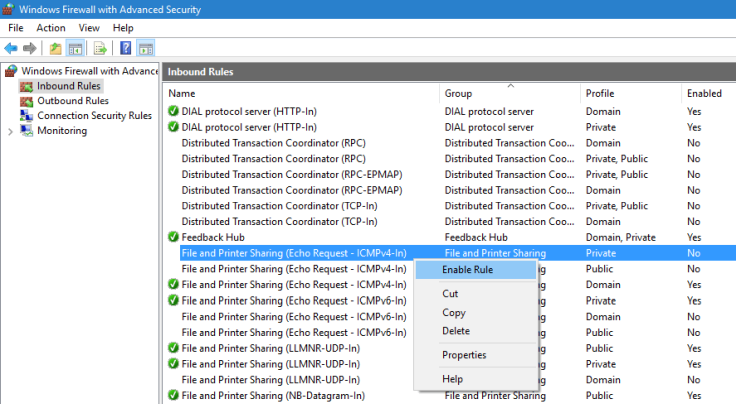Image resolution: width=736 pixels, height=404 pixels.
Task: Click the Forward arrow toolbar icon
Action: [30, 48]
